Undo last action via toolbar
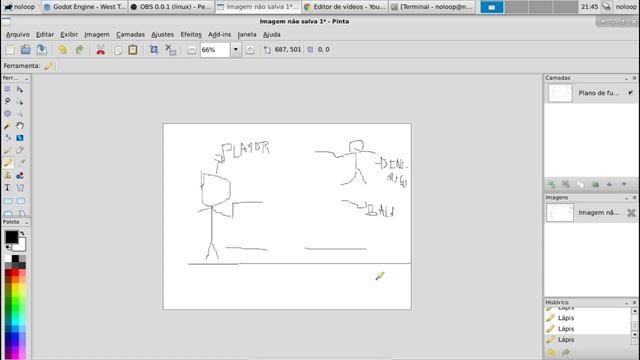 (x=62, y=50)
